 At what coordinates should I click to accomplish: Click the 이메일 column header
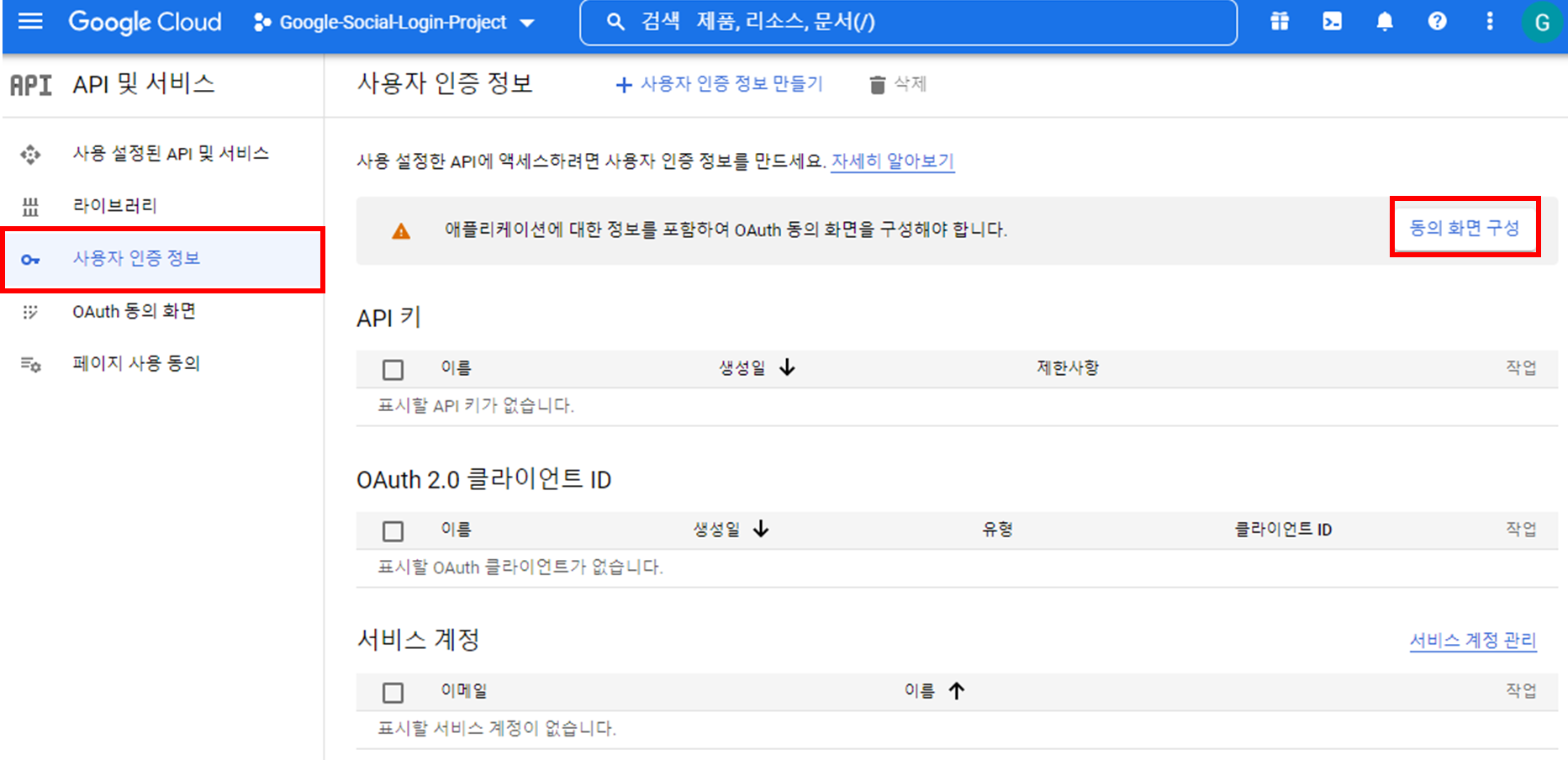pyautogui.click(x=464, y=690)
